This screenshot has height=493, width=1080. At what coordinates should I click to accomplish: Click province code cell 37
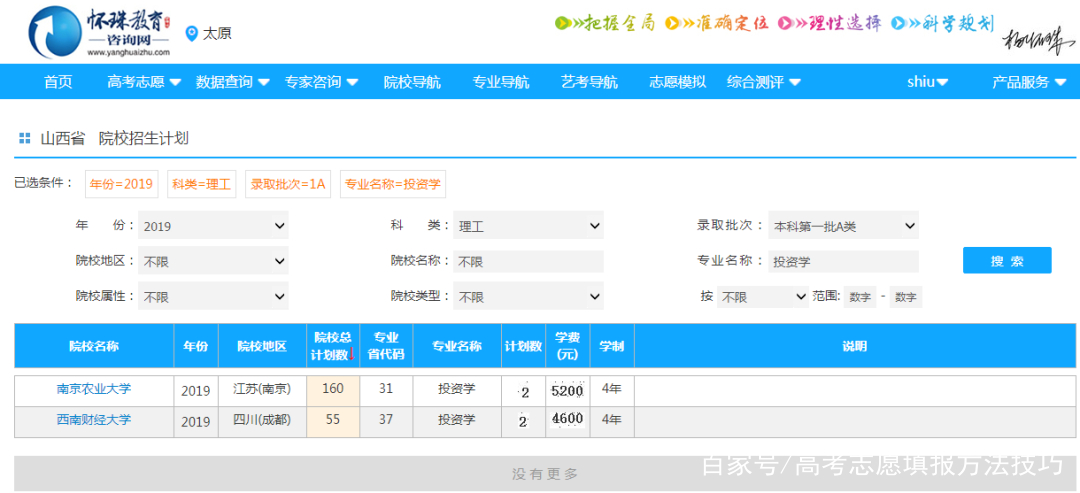(386, 421)
